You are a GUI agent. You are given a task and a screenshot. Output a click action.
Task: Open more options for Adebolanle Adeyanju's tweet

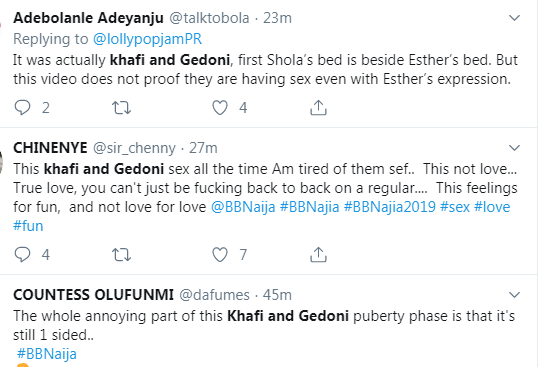tap(514, 18)
